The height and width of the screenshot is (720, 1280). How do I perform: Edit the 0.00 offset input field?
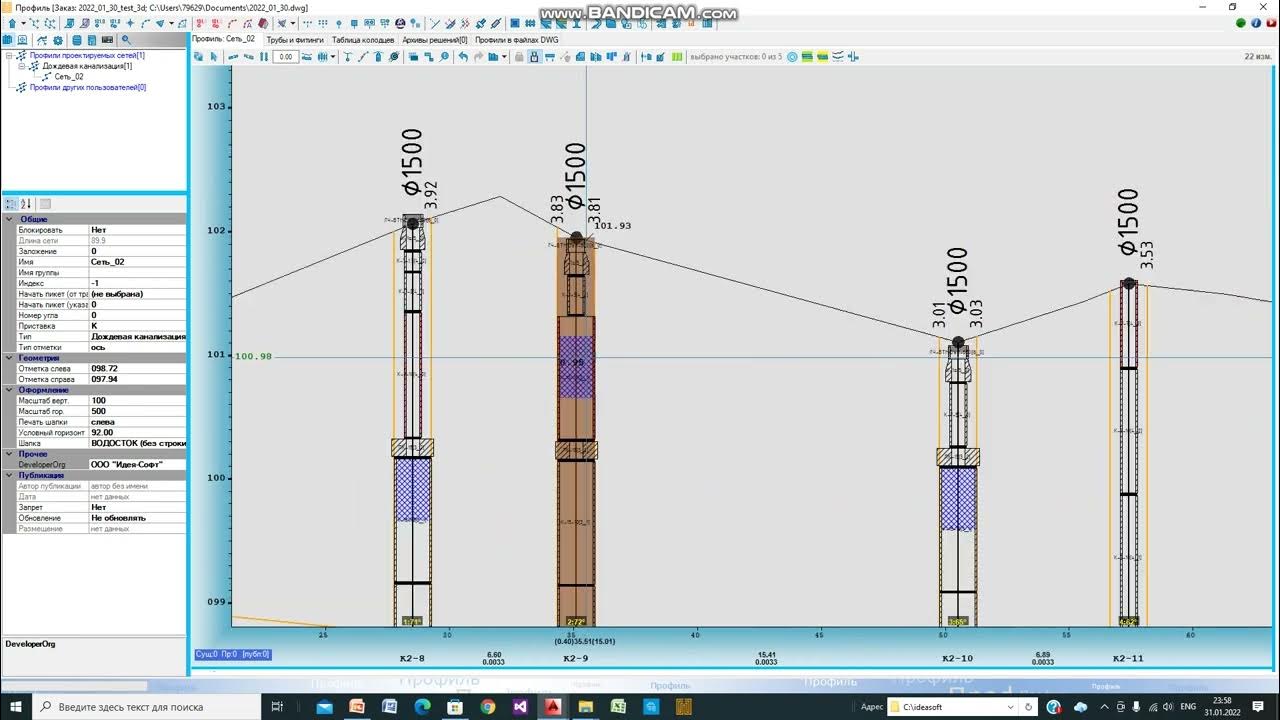[x=285, y=57]
